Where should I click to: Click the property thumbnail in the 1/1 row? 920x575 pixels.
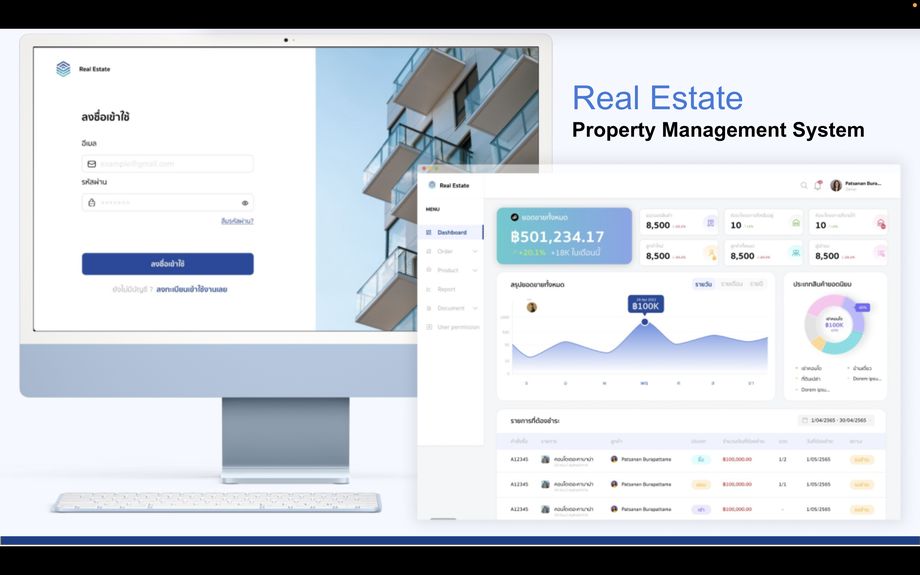(545, 485)
